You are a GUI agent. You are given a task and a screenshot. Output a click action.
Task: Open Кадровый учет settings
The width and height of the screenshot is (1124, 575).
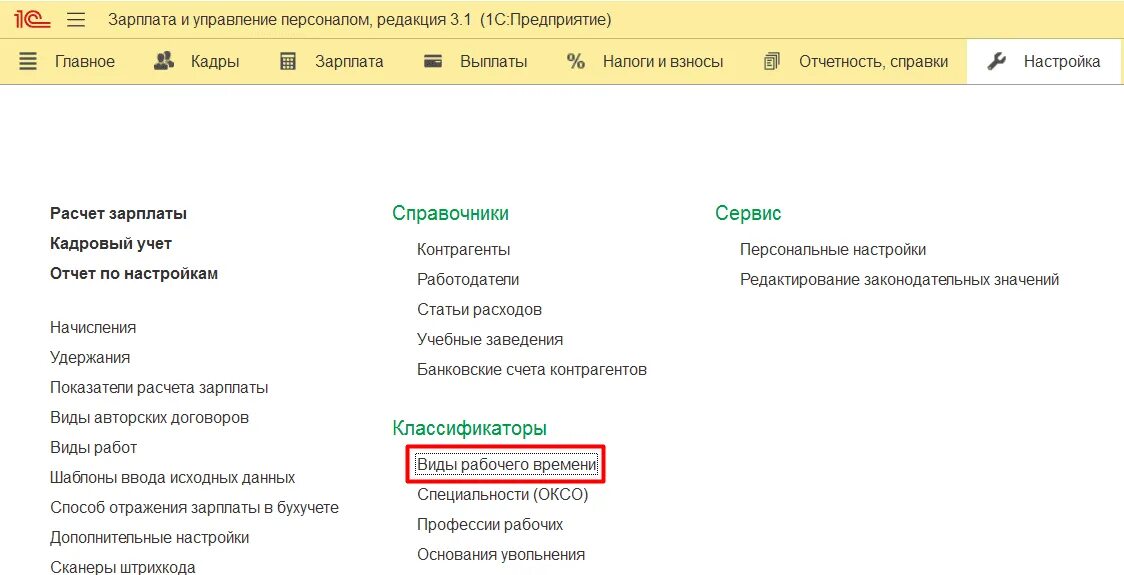pyautogui.click(x=111, y=244)
